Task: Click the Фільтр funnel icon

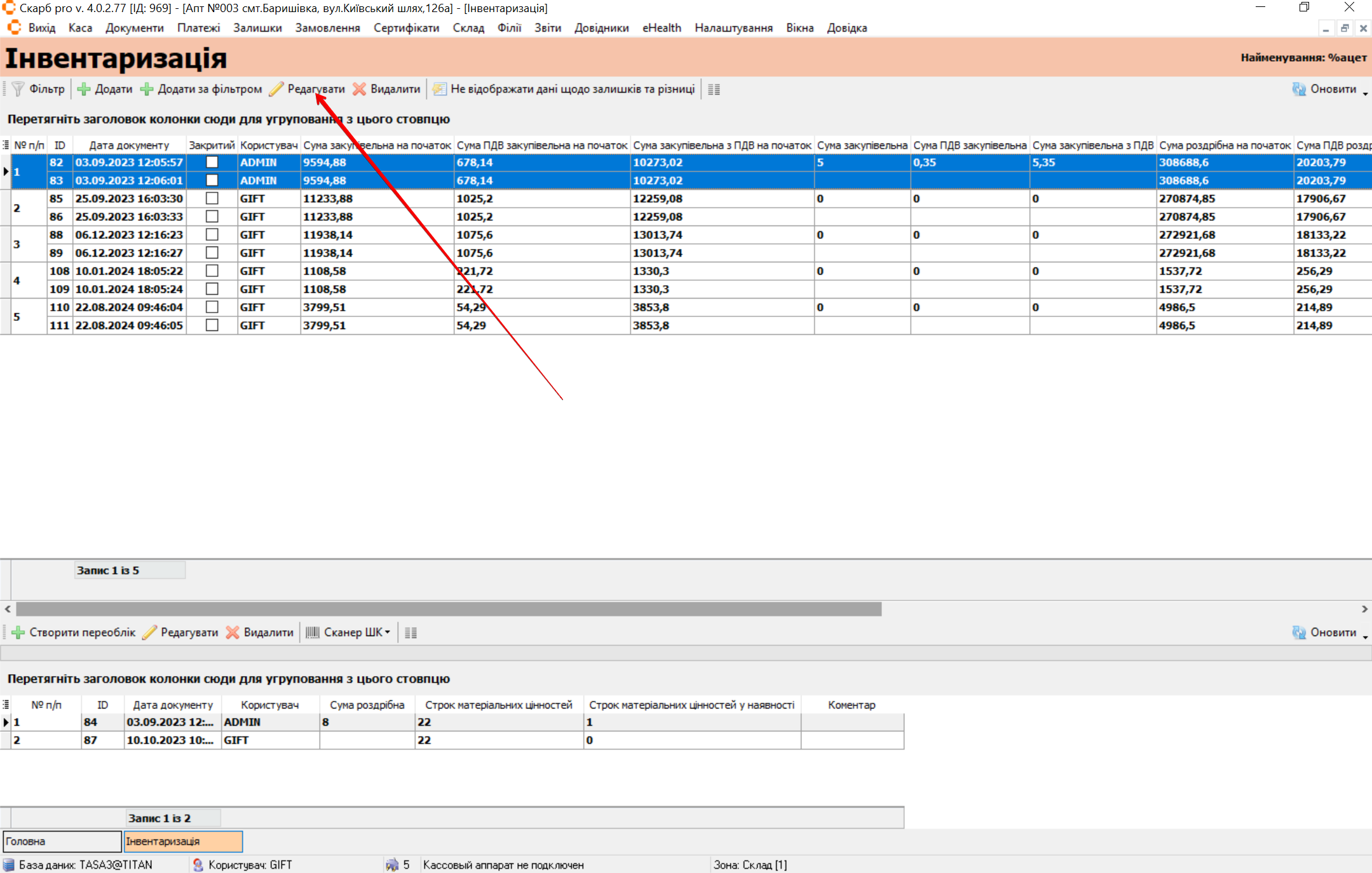Action: pos(18,89)
